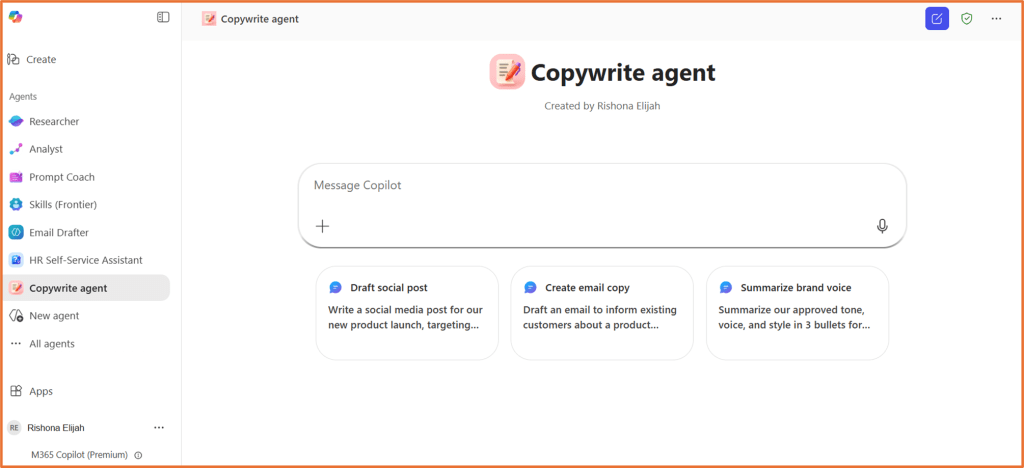Click the microphone voice input icon

882,226
